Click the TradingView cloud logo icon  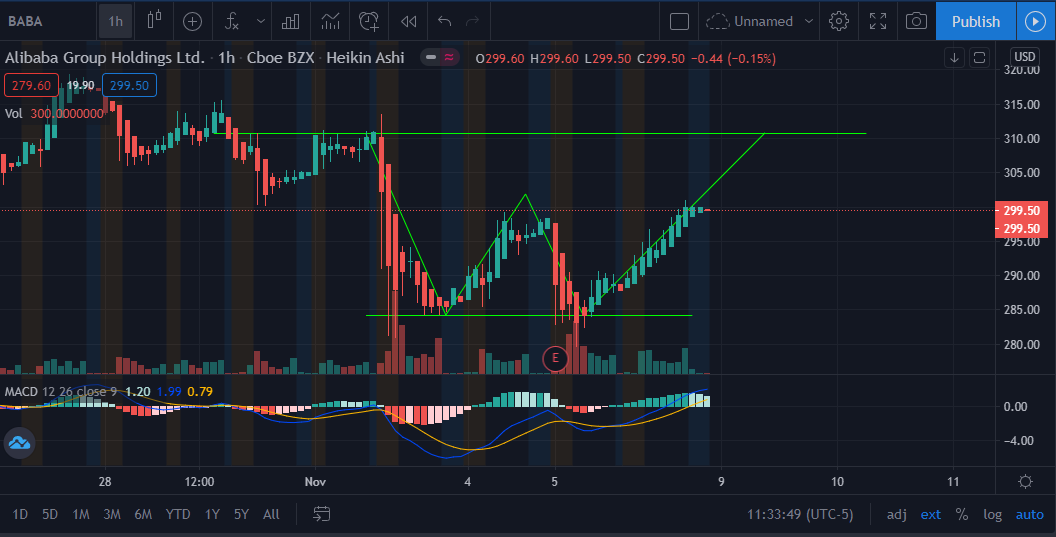pos(20,443)
